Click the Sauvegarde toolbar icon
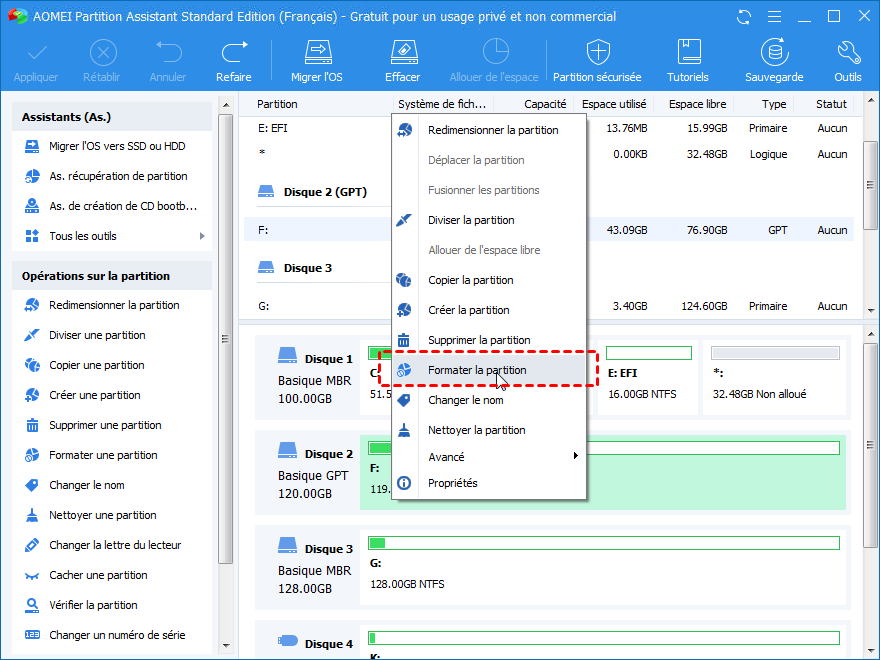The image size is (880, 660). [x=773, y=60]
